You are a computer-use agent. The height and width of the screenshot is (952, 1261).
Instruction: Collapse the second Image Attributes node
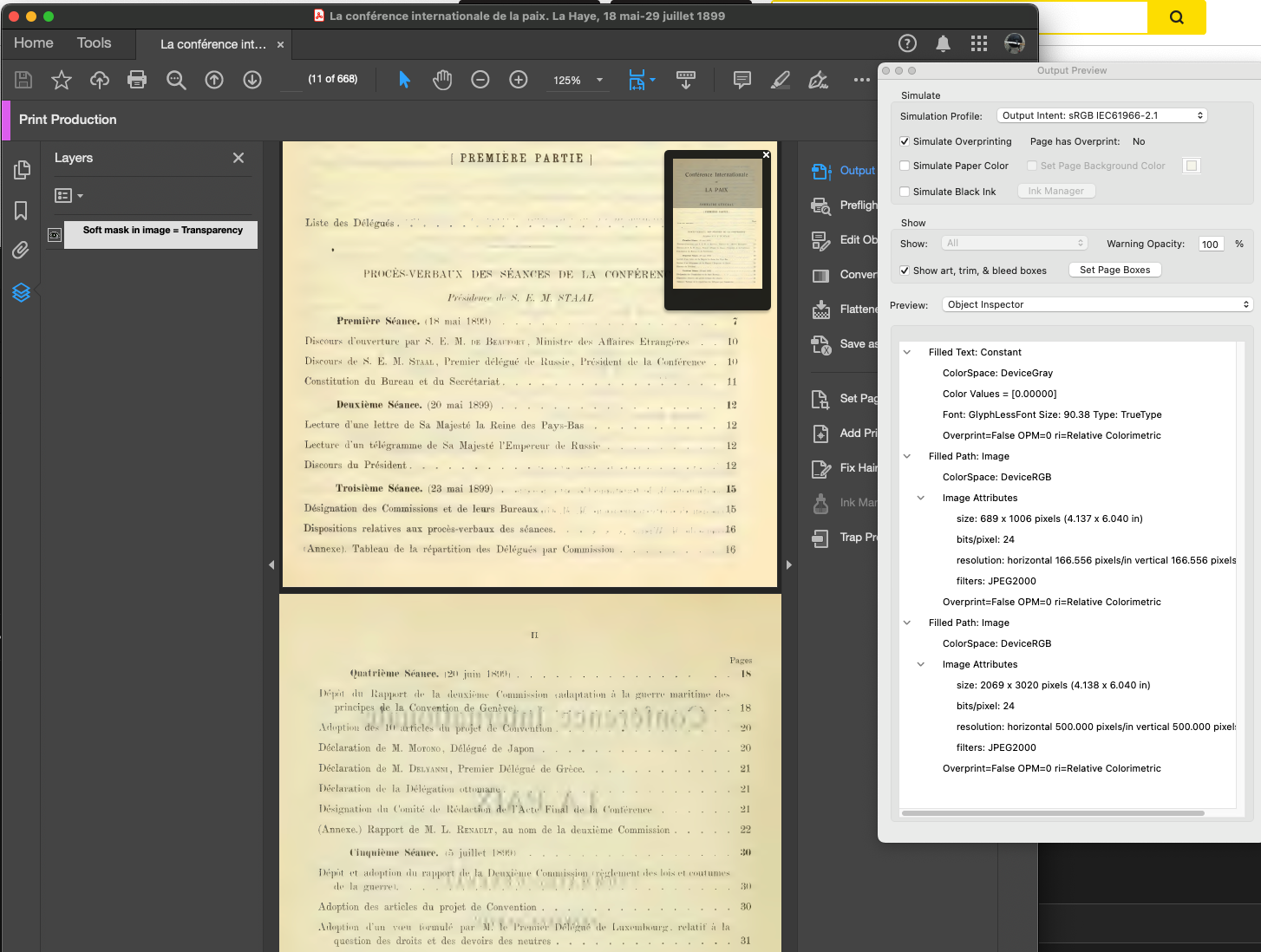[x=921, y=664]
